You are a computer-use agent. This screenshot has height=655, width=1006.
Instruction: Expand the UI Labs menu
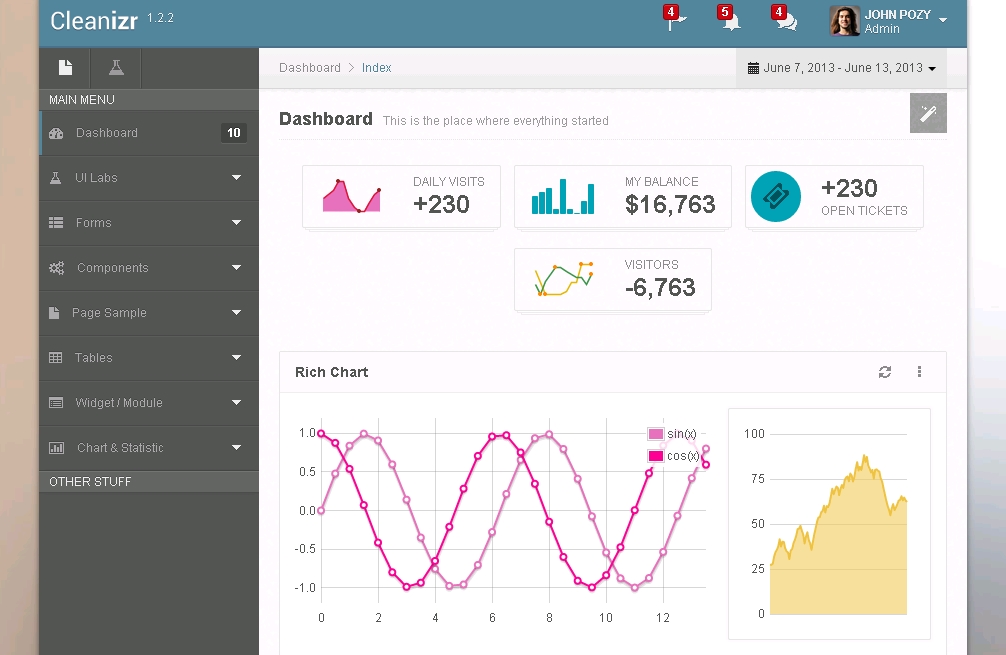point(148,178)
